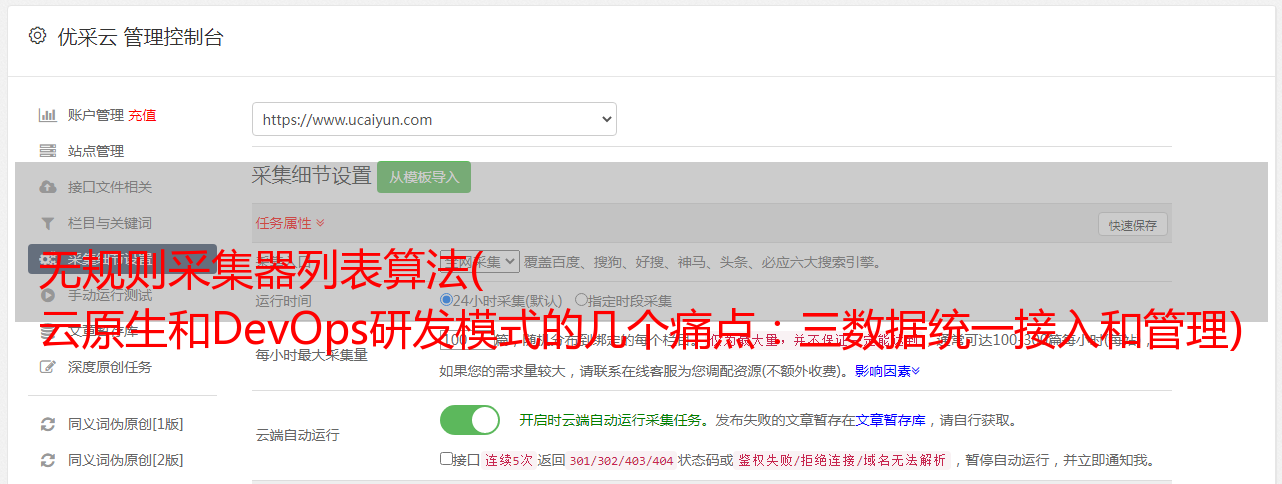This screenshot has width=1282, height=484.
Task: Check the 接口 连续5次 checkbox
Action: click(446, 459)
